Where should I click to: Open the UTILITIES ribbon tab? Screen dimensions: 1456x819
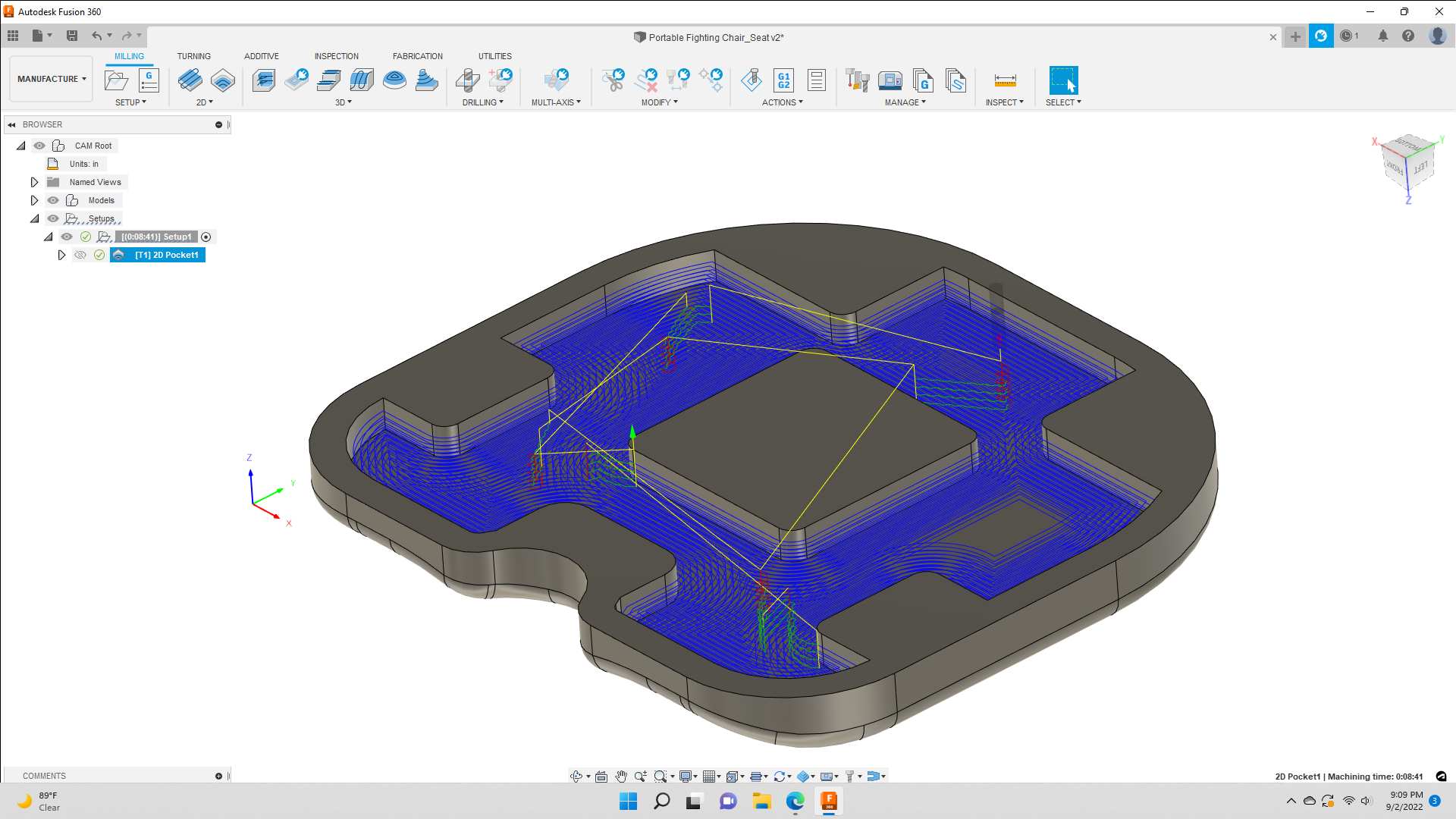tap(495, 55)
